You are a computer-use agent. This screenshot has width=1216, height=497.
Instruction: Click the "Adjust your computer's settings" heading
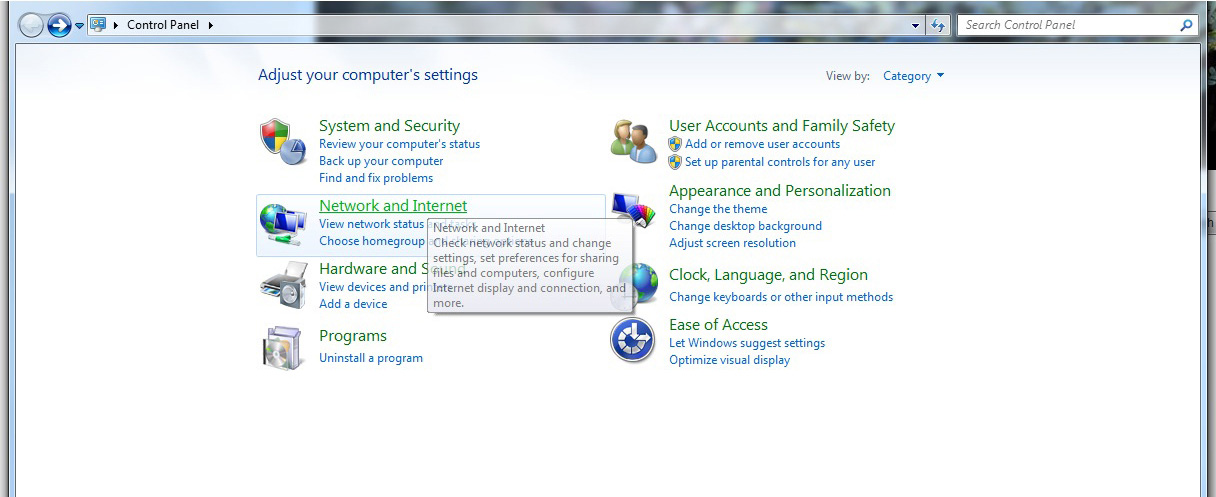pos(368,75)
